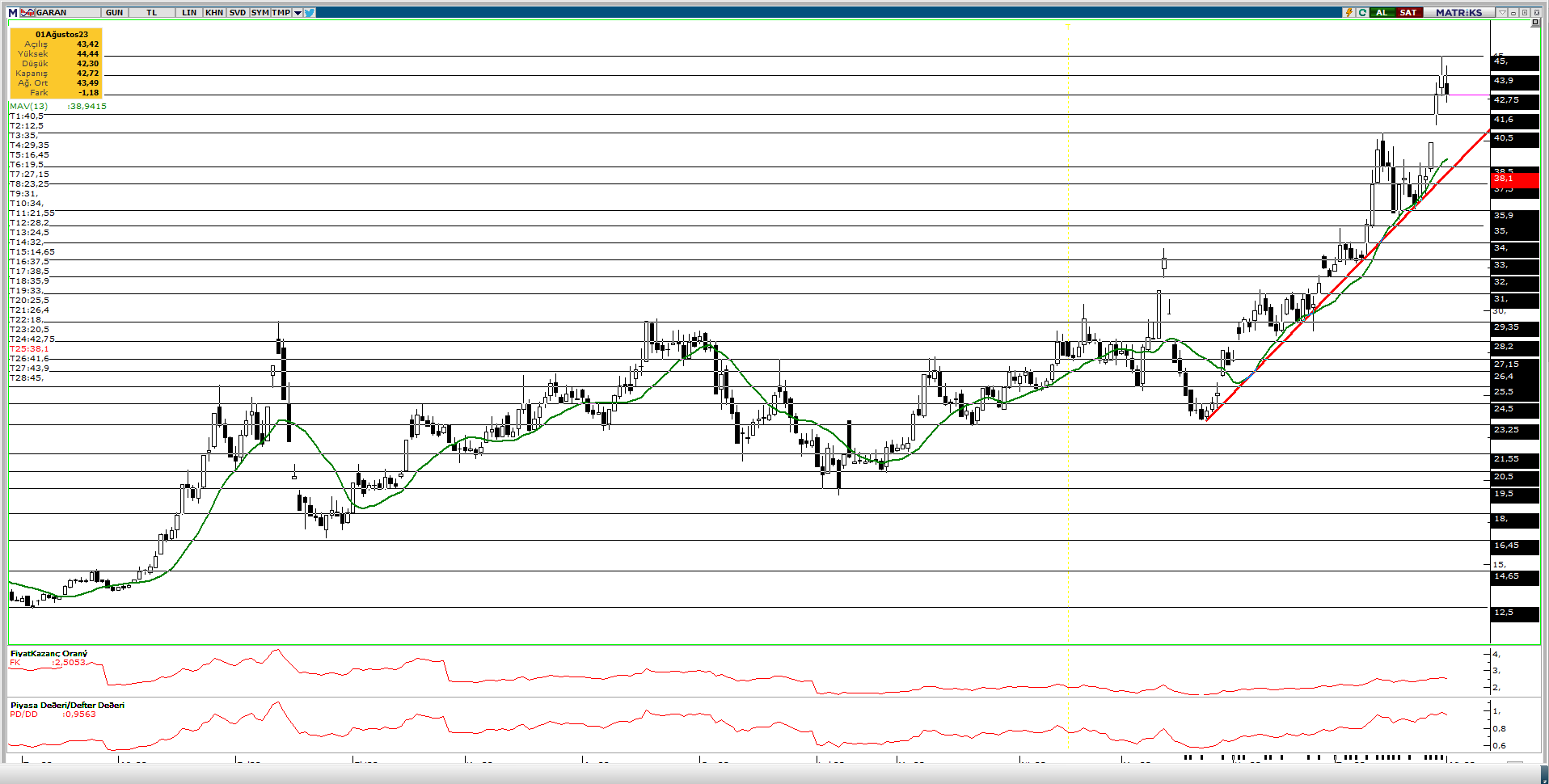The image size is (1549, 784).
Task: Click the Düşük value 42,30
Action: coord(87,64)
